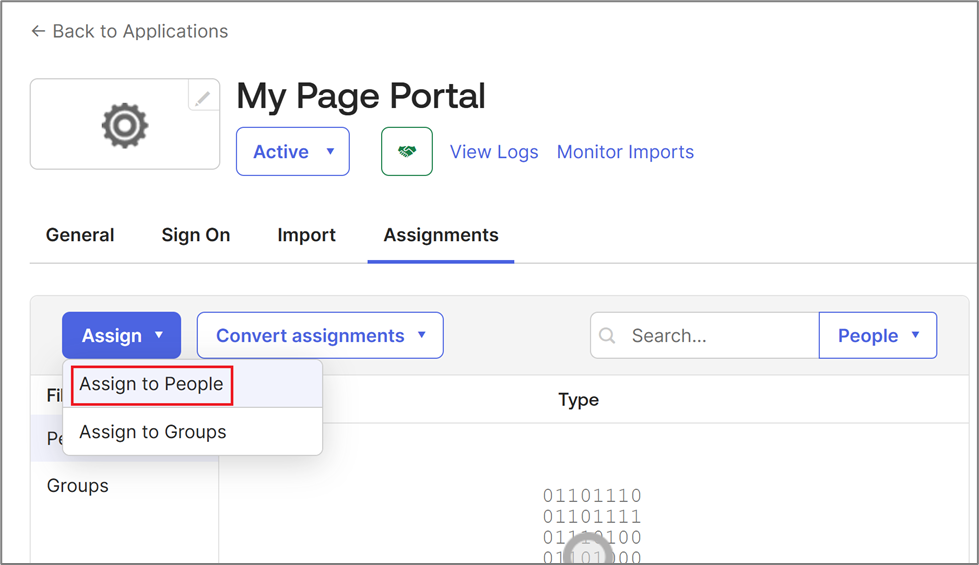Click the magnifying glass search icon
Viewport: 979px width, 565px height.
[x=607, y=336]
